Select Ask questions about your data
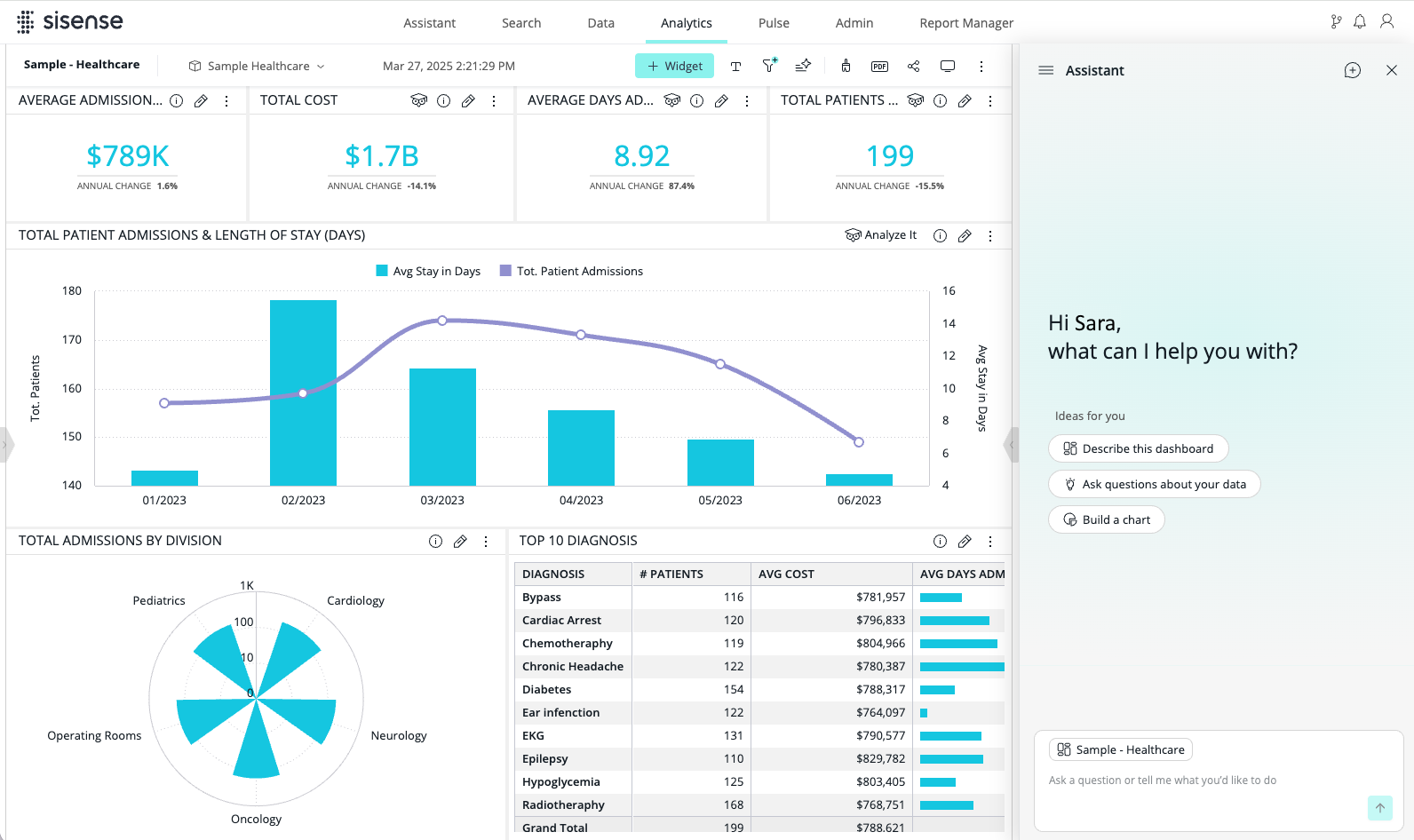Screen dimensions: 1414x840 (1154, 484)
